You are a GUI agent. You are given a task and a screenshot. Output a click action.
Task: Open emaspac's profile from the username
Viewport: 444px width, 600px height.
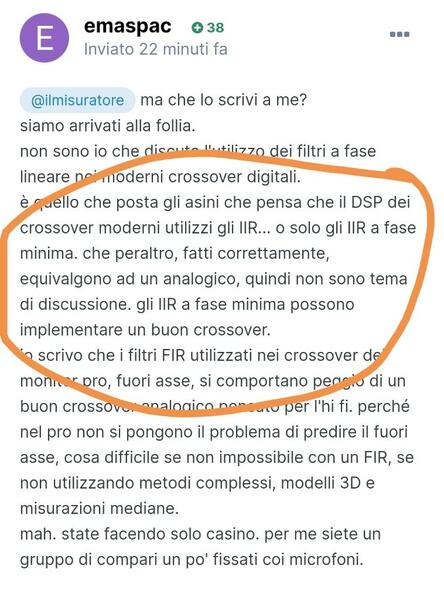click(x=127, y=26)
